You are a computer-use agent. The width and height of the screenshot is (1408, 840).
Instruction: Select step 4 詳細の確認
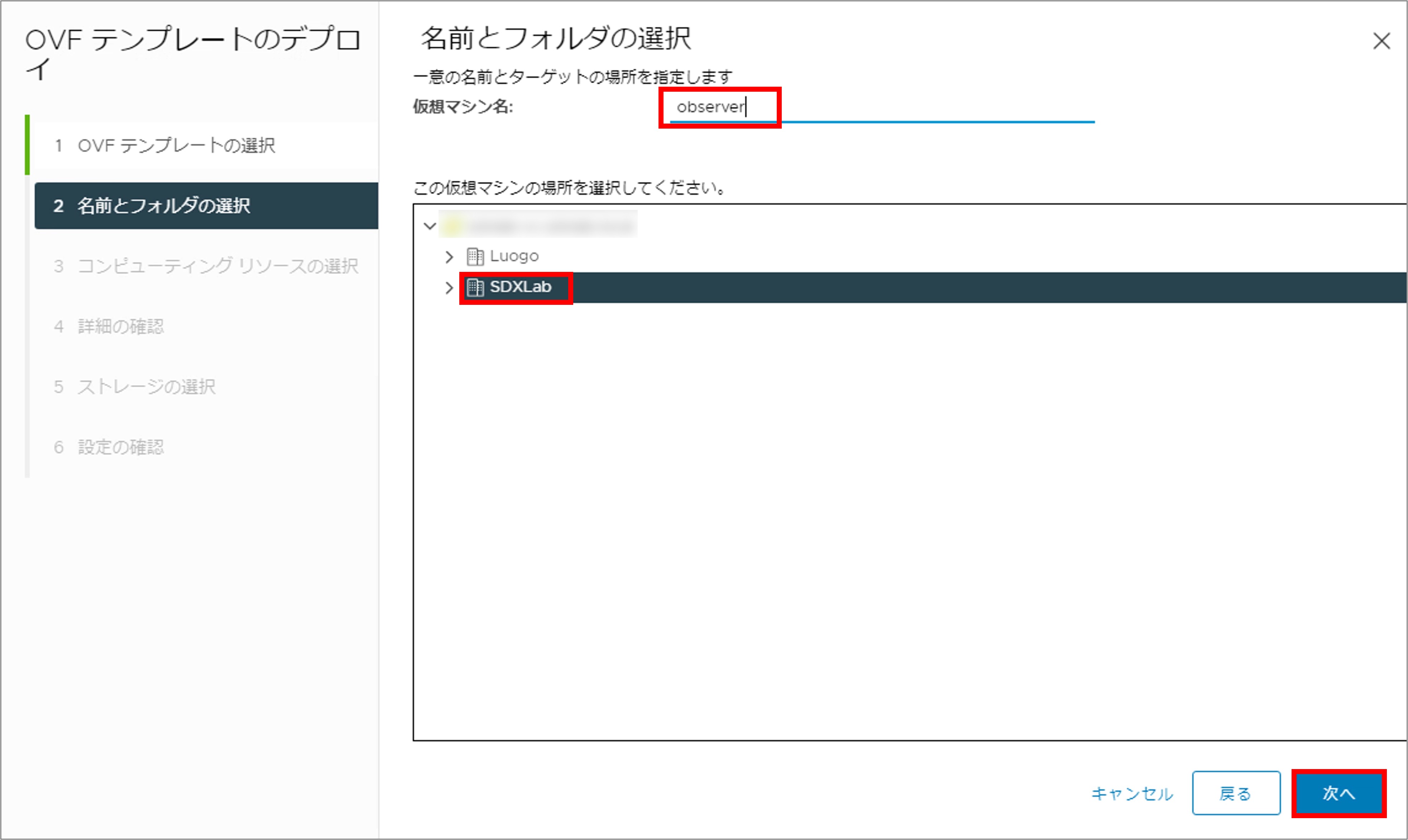point(206,326)
